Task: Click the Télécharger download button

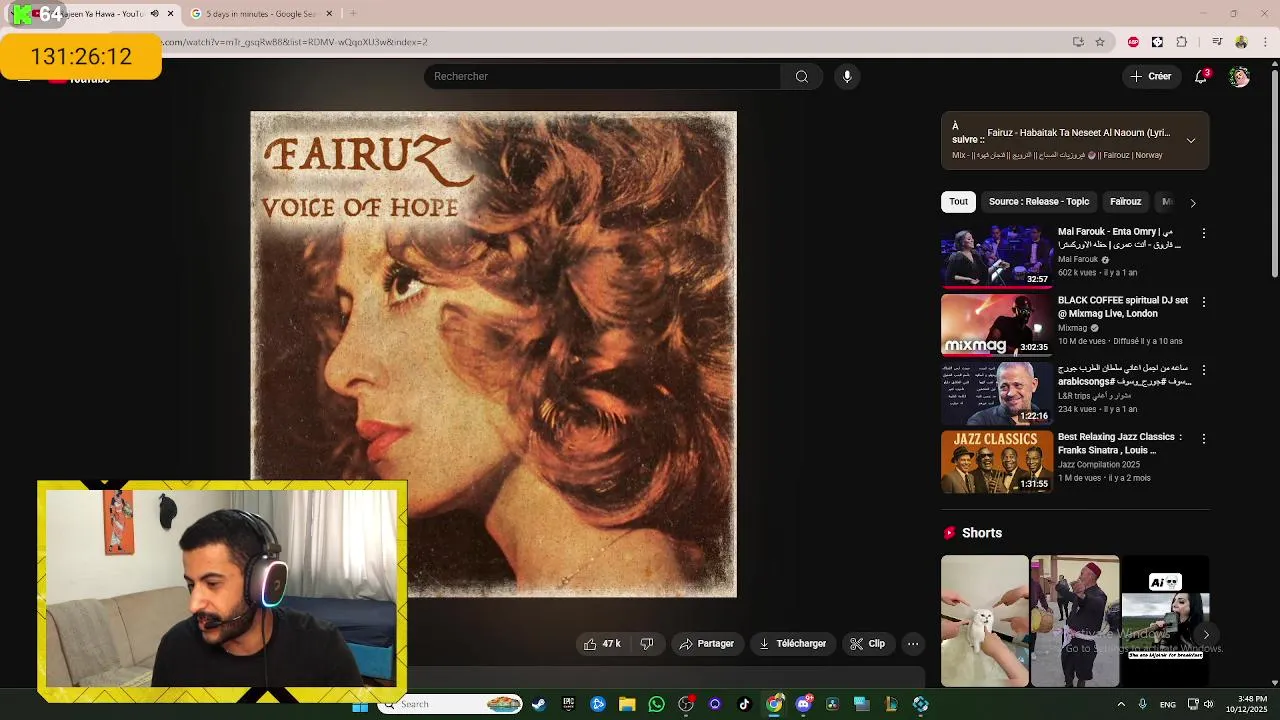Action: (792, 644)
